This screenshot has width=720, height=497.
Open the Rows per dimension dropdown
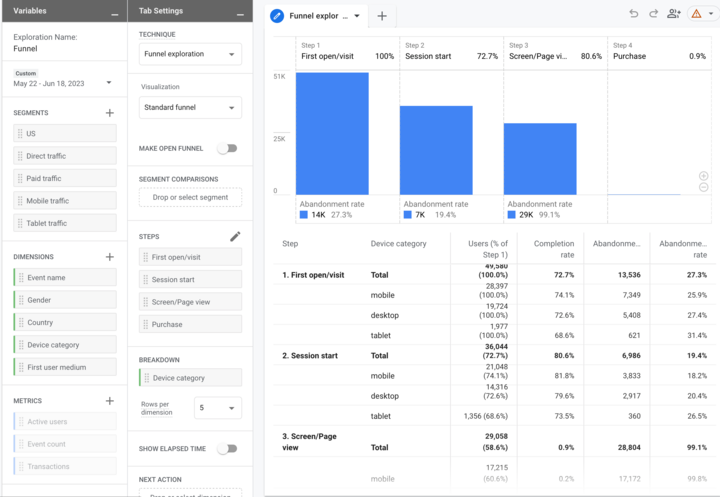tap(219, 407)
